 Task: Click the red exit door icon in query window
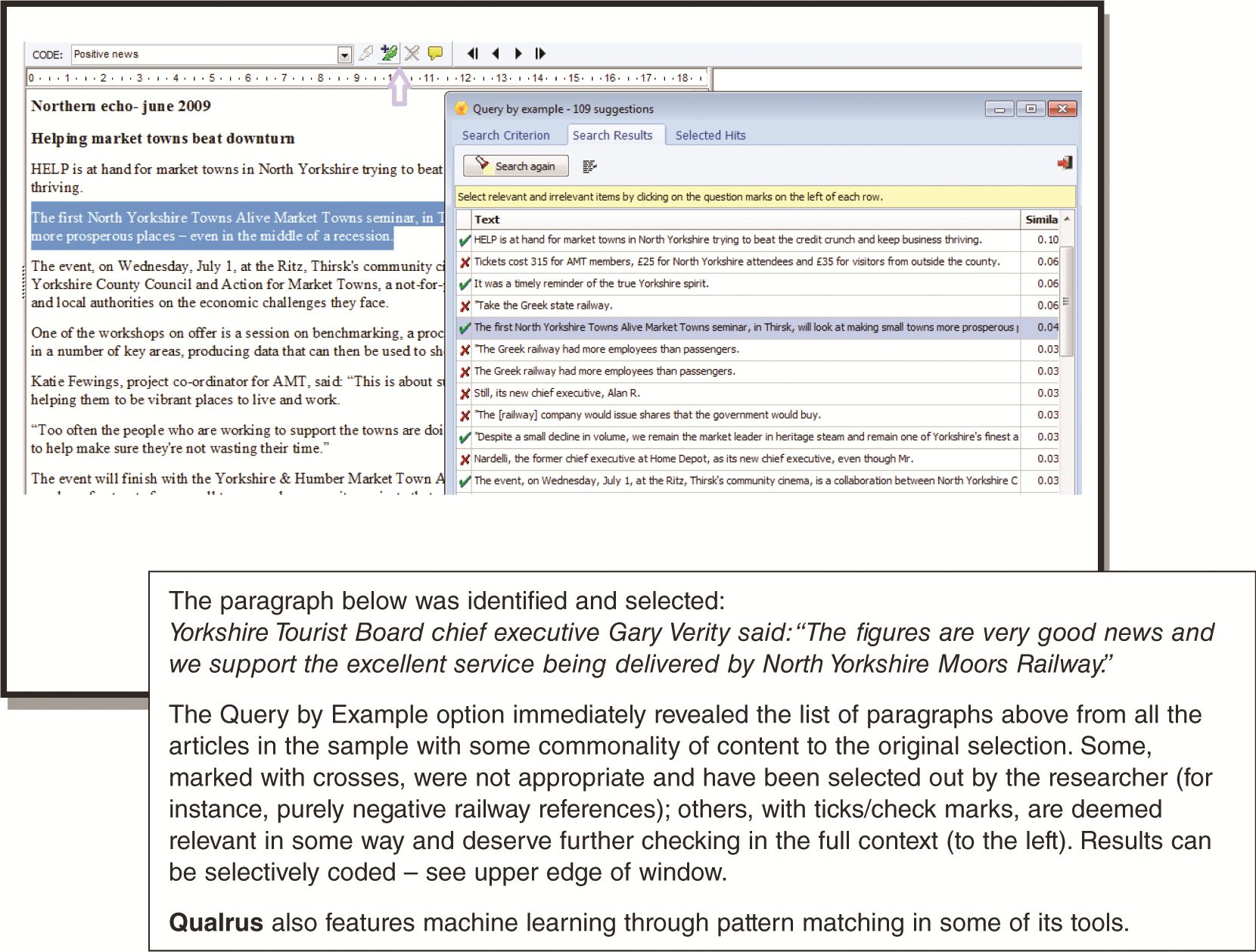point(1065,163)
